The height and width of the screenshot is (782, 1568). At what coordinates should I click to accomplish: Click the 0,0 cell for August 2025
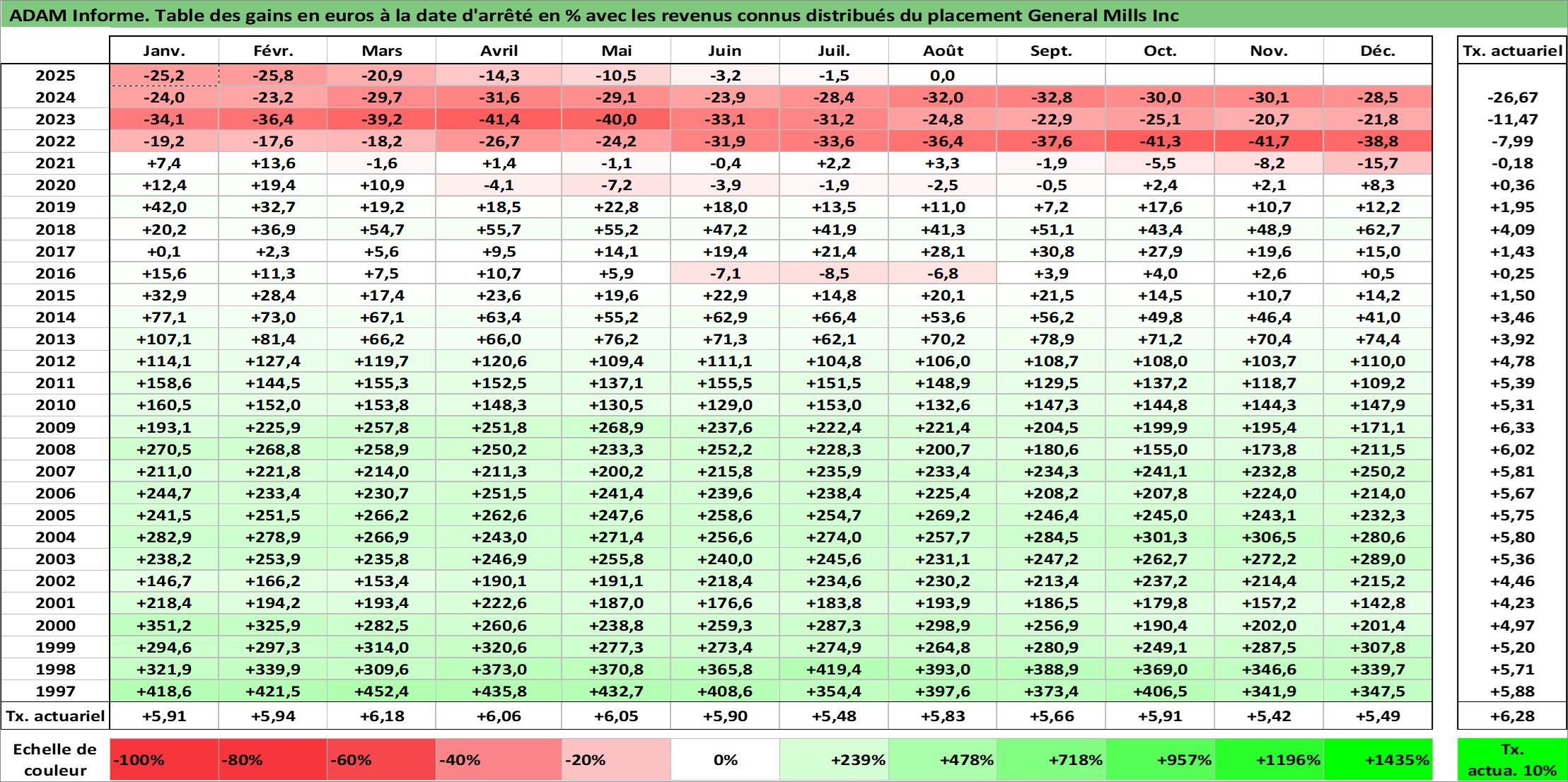(x=943, y=76)
